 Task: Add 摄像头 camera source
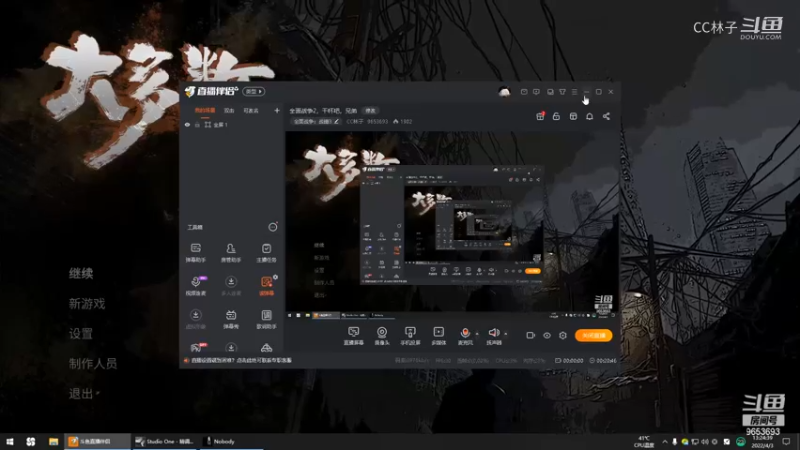coord(382,336)
